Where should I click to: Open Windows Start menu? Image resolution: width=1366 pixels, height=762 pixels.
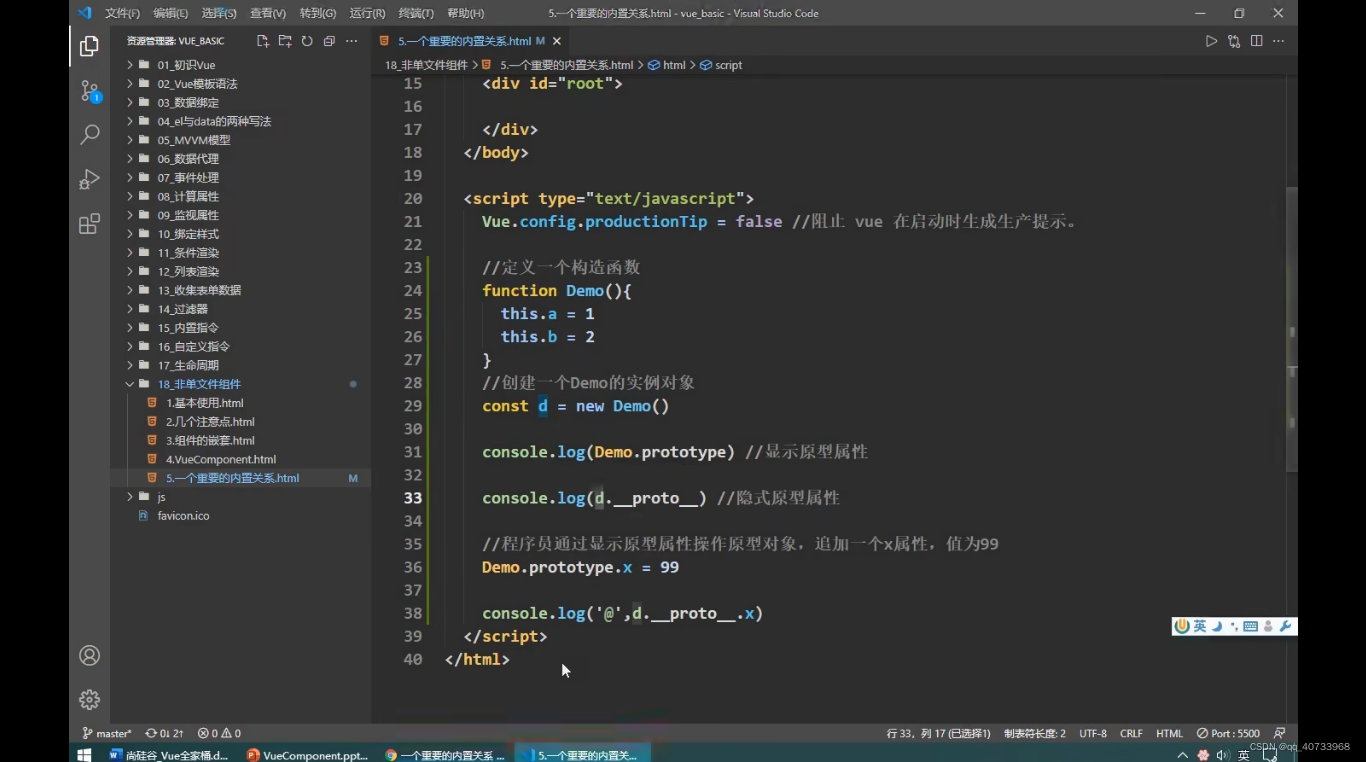(x=84, y=755)
